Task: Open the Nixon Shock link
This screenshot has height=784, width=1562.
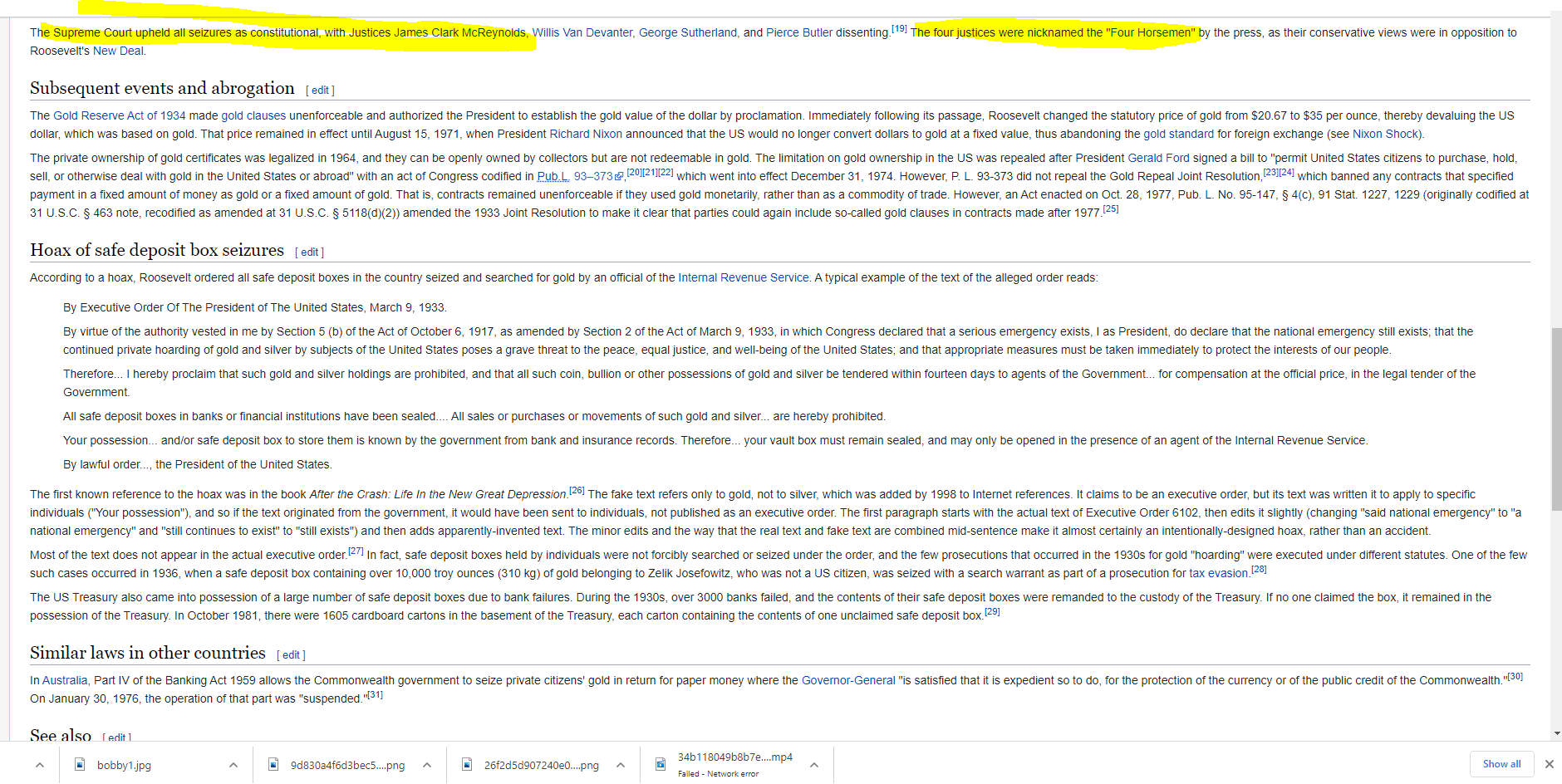Action: [1385, 134]
